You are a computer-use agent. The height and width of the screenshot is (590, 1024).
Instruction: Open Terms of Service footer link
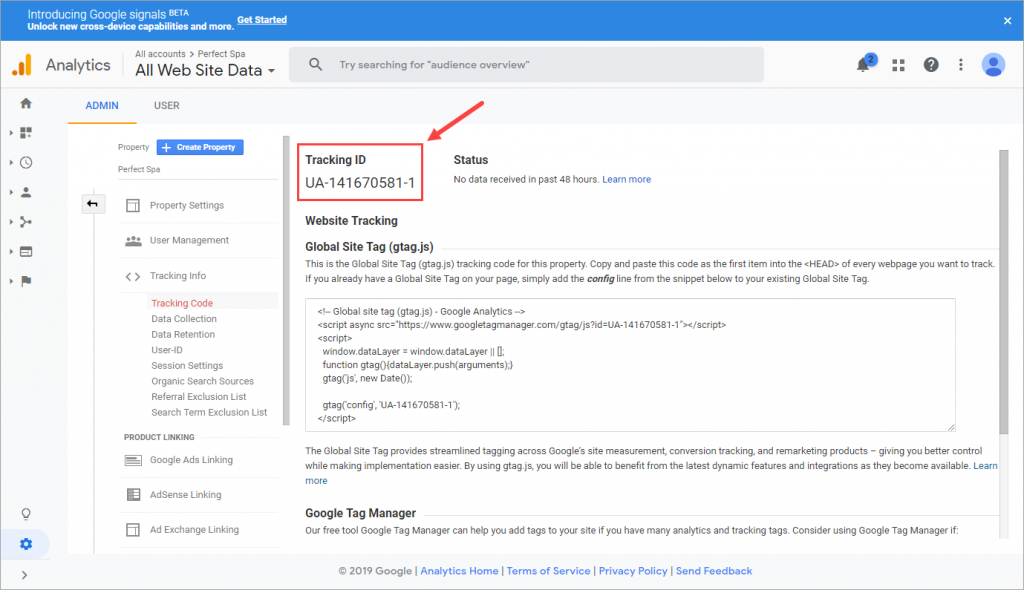[548, 571]
